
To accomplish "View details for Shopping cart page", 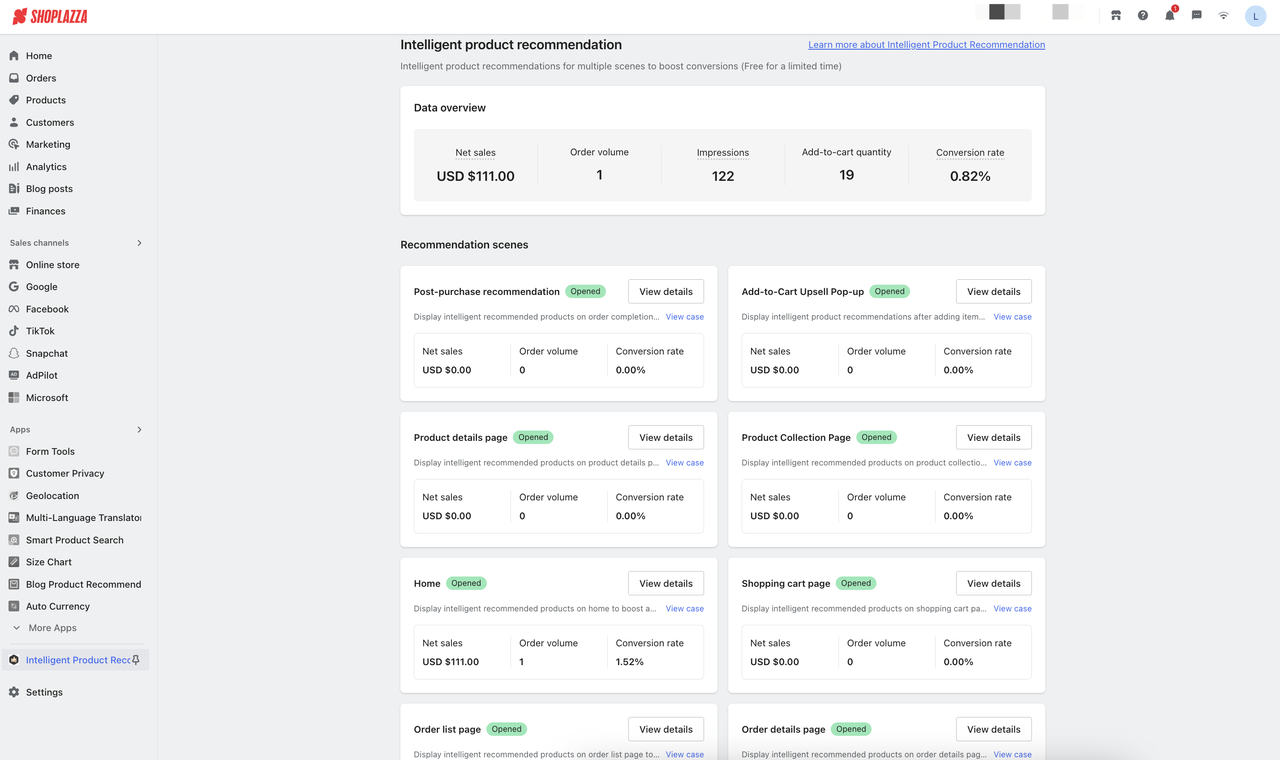I will click(993, 584).
